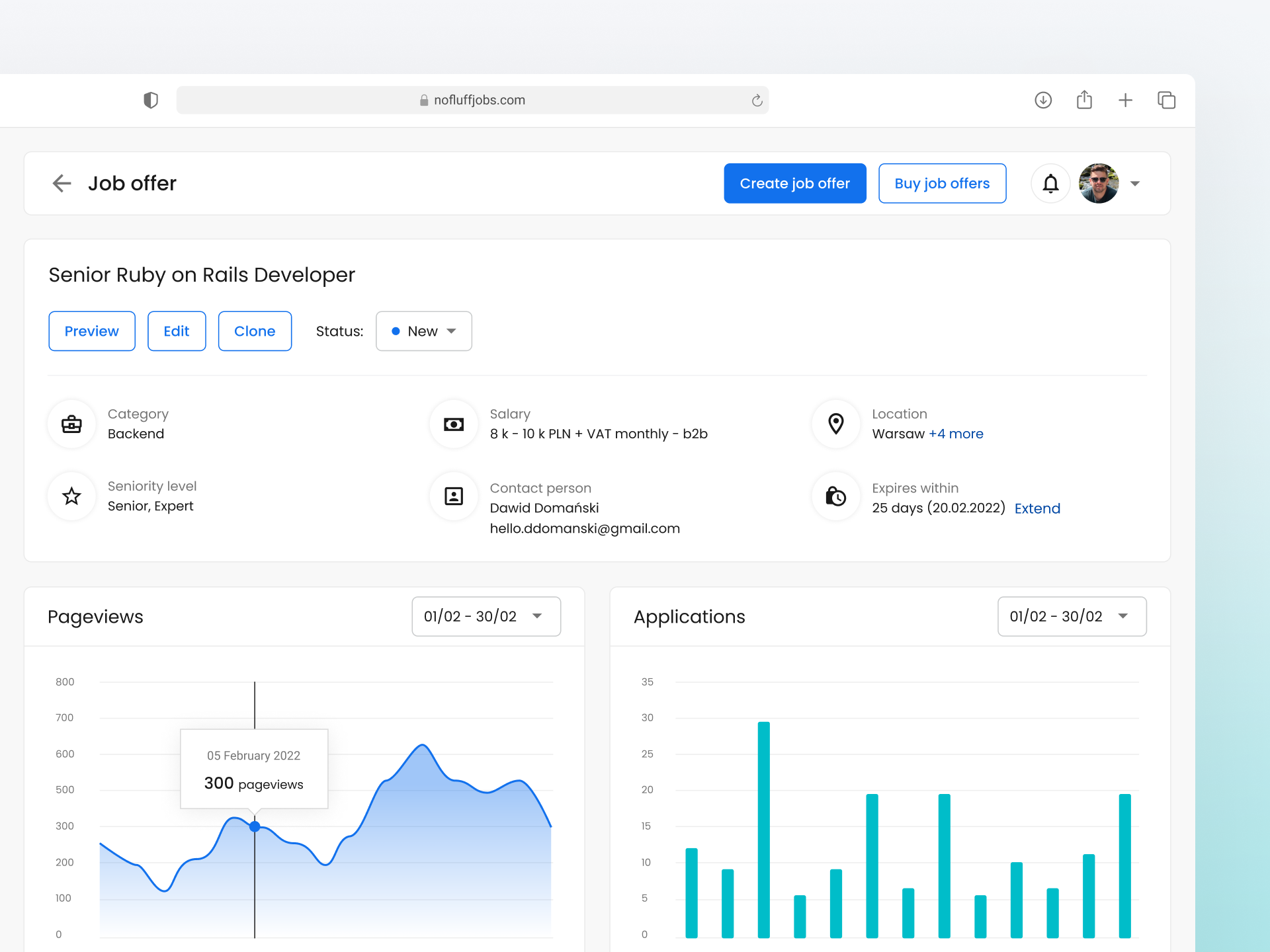Image resolution: width=1270 pixels, height=952 pixels.
Task: Click the Salary banknote icon
Action: tap(453, 424)
